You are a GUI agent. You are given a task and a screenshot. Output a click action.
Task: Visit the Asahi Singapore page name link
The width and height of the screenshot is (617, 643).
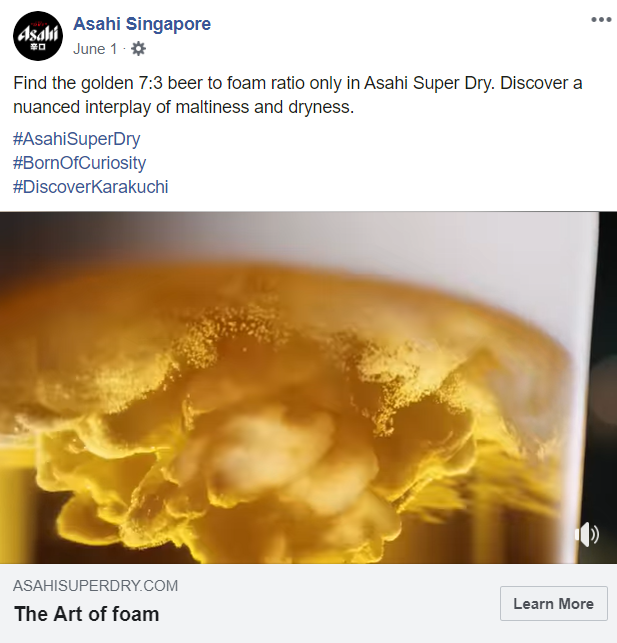tap(142, 24)
